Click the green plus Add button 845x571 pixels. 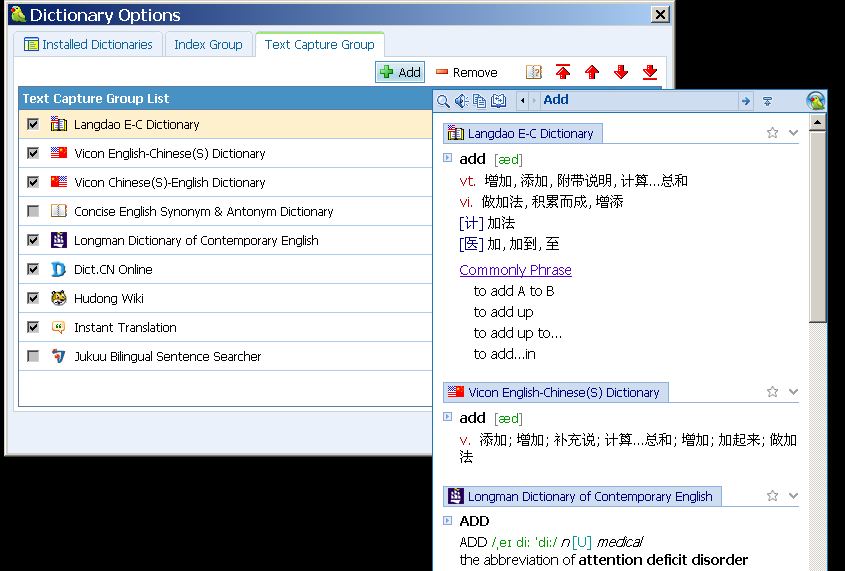click(x=400, y=72)
